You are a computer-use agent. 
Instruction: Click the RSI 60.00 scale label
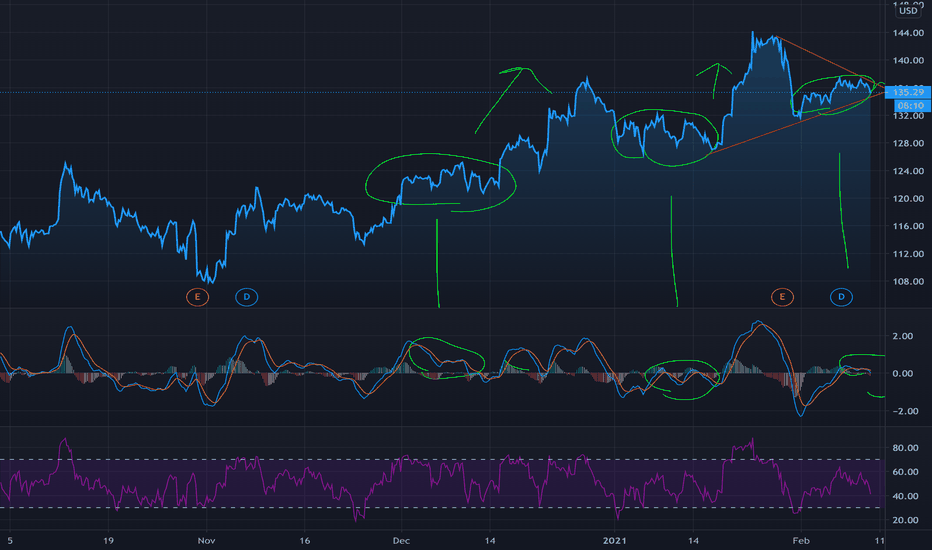[906, 472]
